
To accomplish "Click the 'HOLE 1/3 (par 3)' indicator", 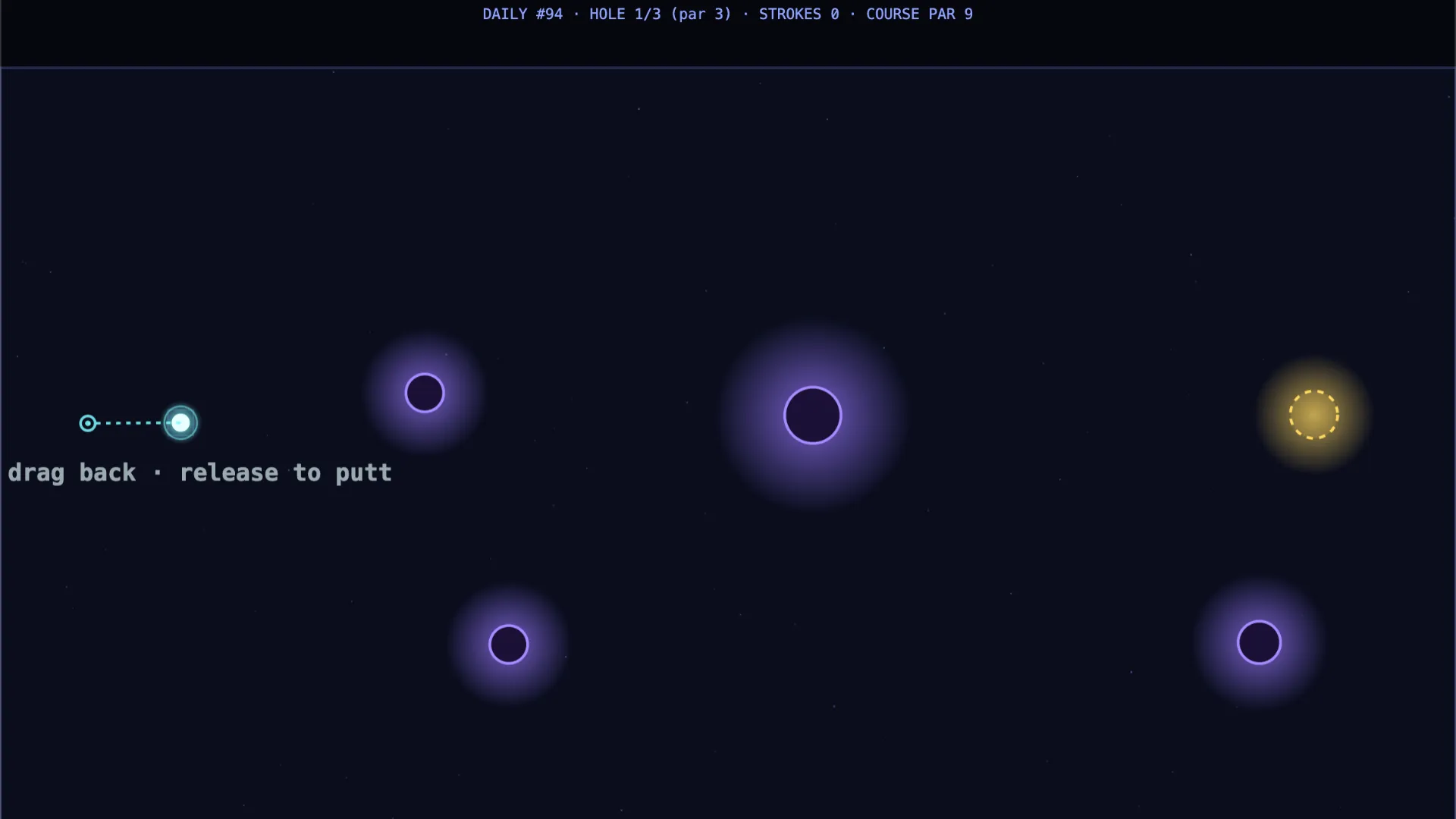I will pos(661,14).
